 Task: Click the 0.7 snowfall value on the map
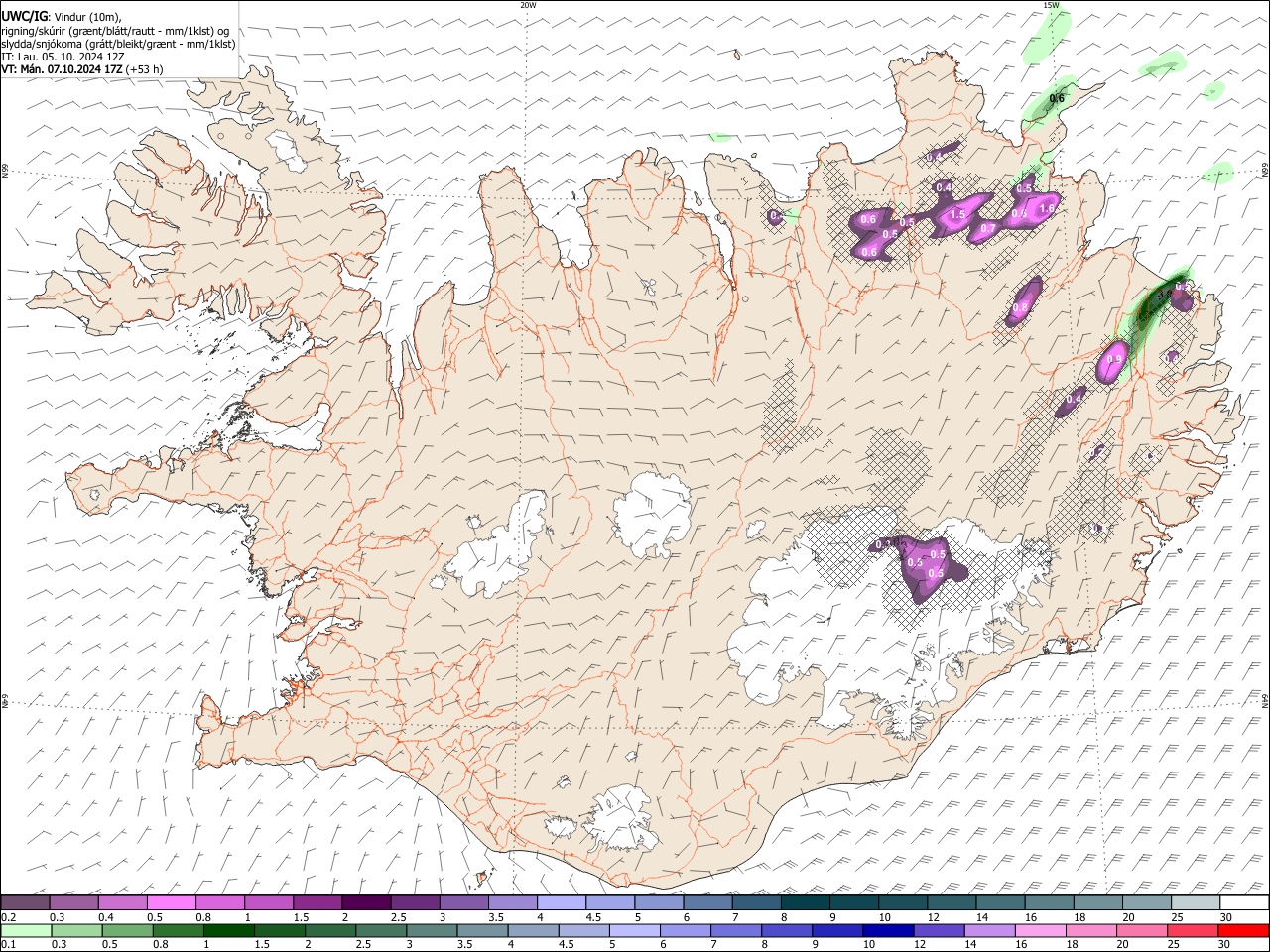point(988,229)
